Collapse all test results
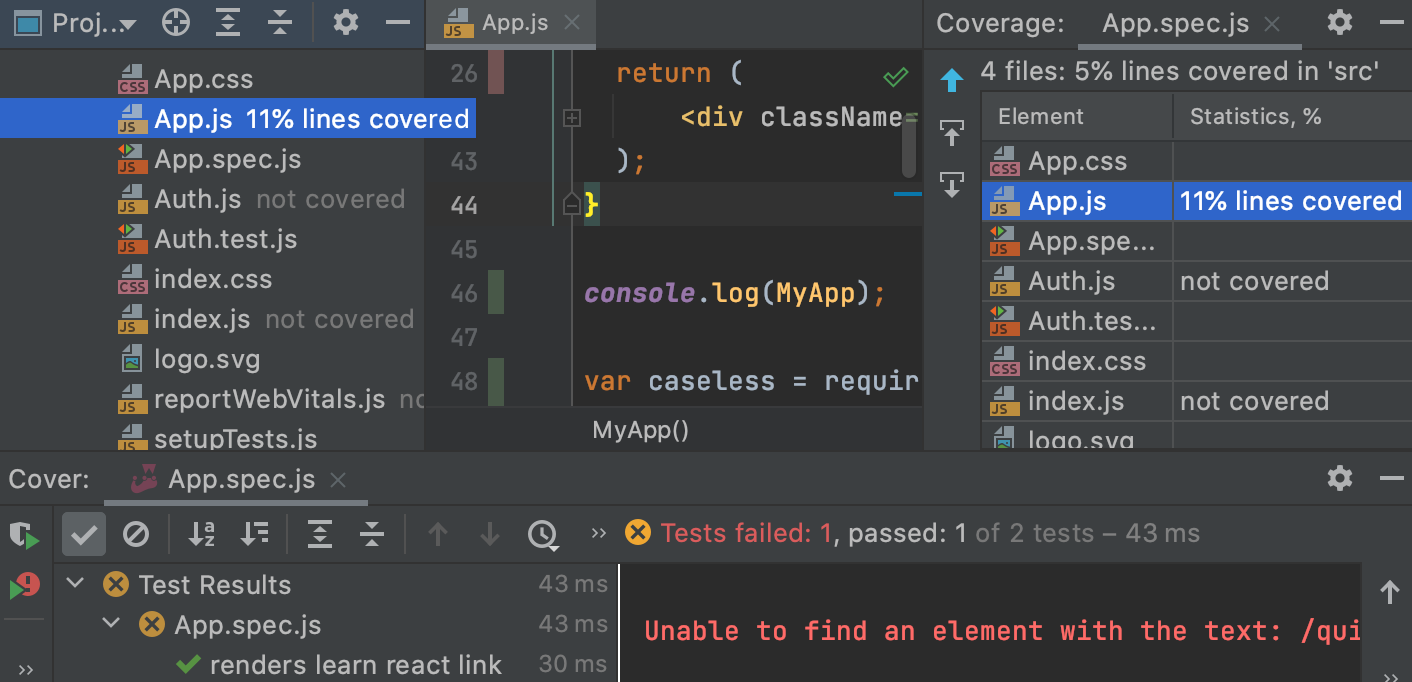Viewport: 1412px width, 682px height. pos(372,535)
